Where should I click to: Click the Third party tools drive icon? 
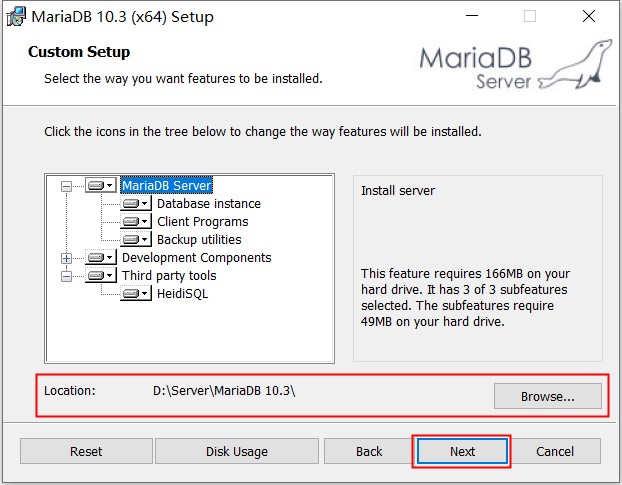click(x=101, y=276)
